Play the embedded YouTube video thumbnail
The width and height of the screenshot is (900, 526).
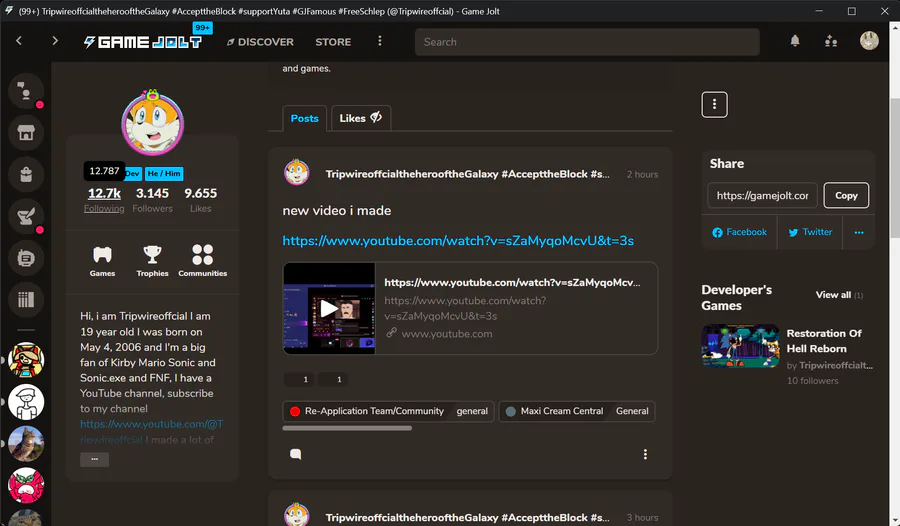pos(329,308)
